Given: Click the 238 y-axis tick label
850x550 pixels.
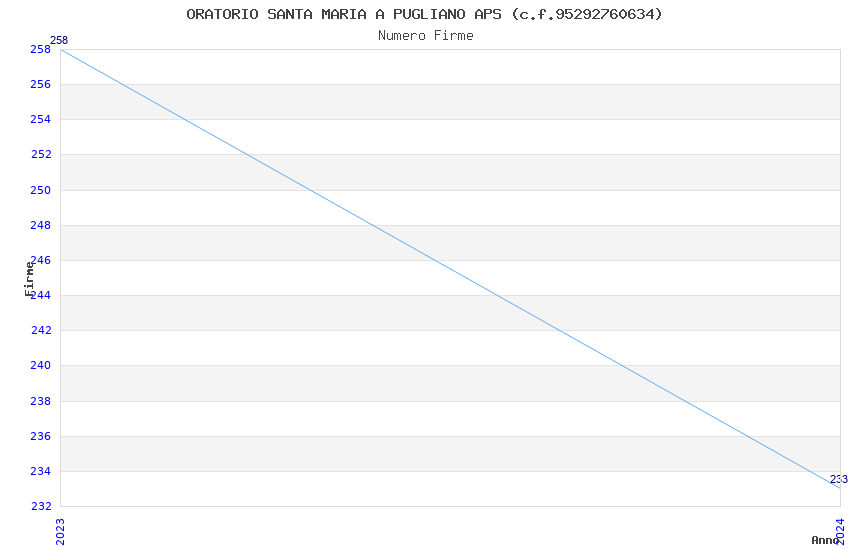Looking at the screenshot, I should pyautogui.click(x=41, y=401).
